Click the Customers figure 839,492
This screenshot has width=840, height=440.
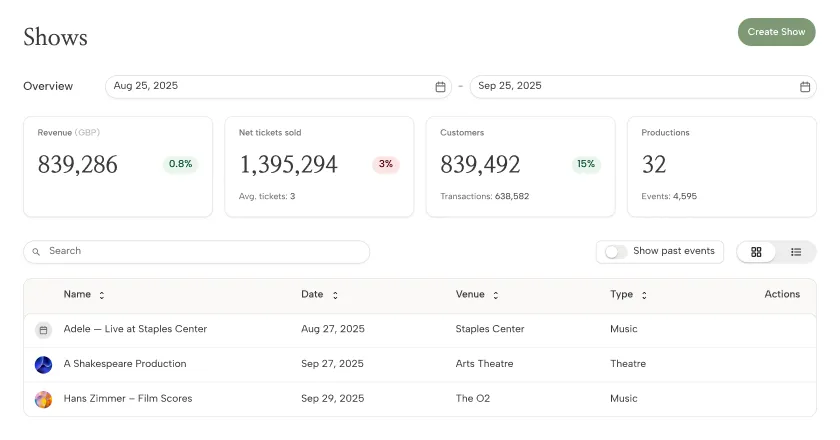480,164
